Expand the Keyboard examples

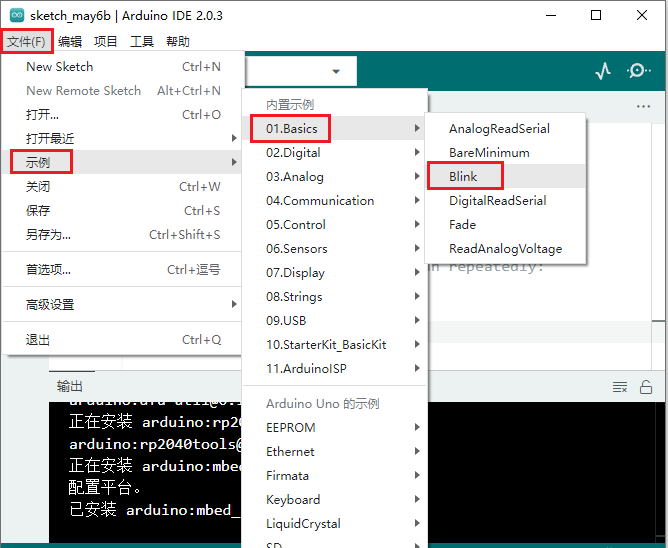point(334,499)
